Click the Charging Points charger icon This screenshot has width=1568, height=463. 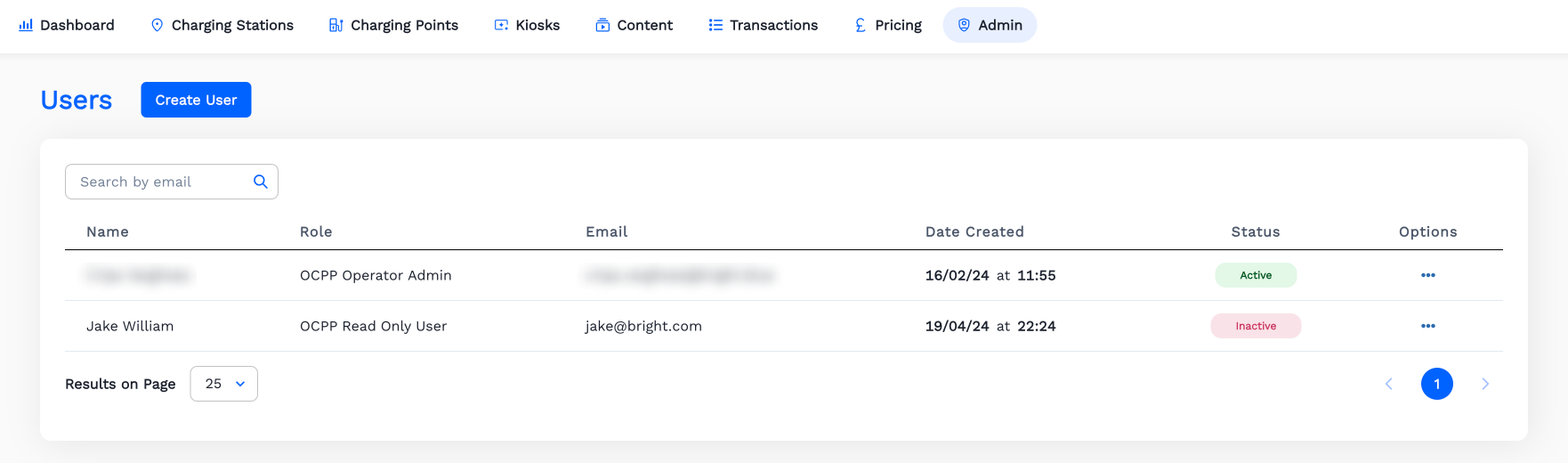pyautogui.click(x=335, y=25)
